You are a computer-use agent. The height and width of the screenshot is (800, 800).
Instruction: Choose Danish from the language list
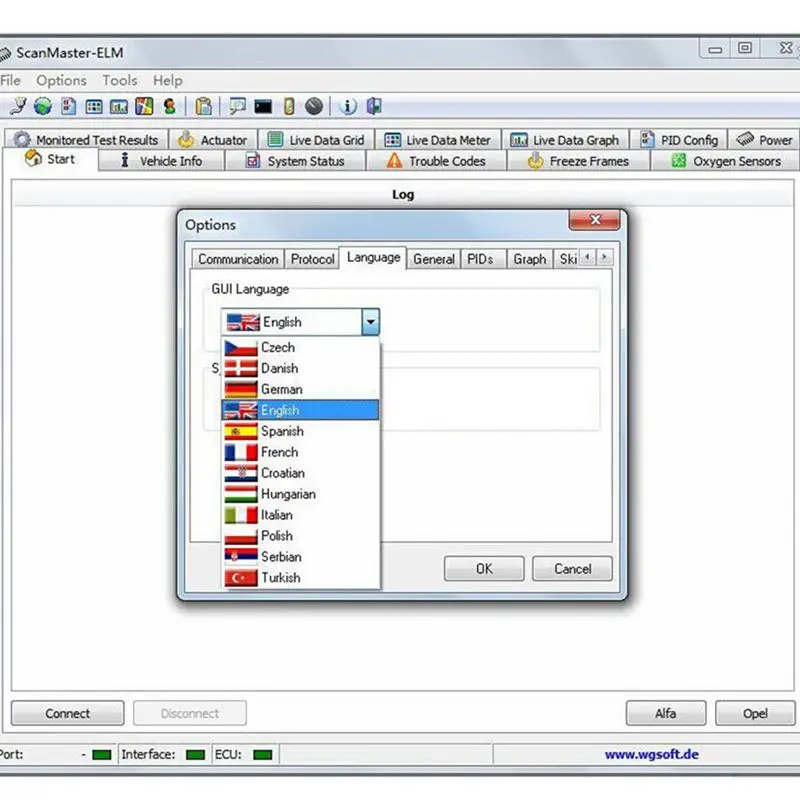coord(301,368)
